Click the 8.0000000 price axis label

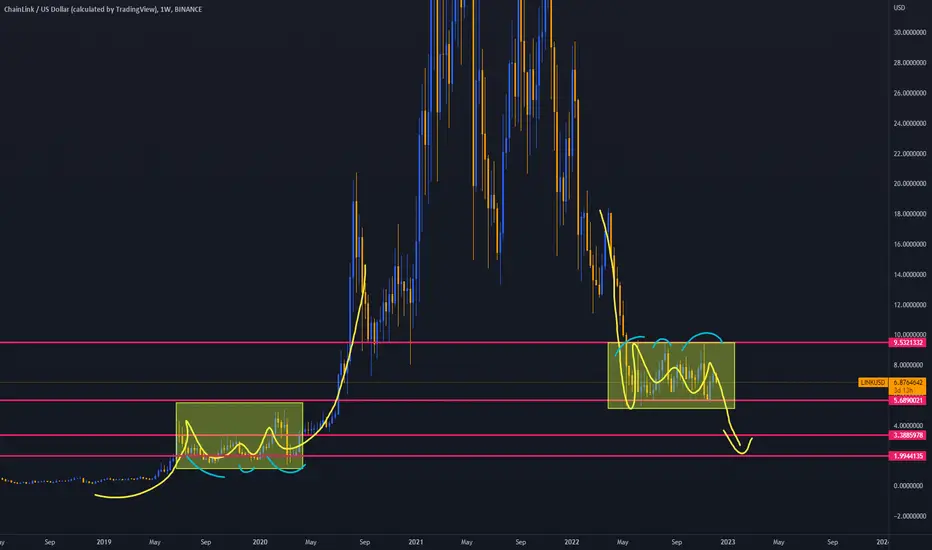pyautogui.click(x=909, y=365)
